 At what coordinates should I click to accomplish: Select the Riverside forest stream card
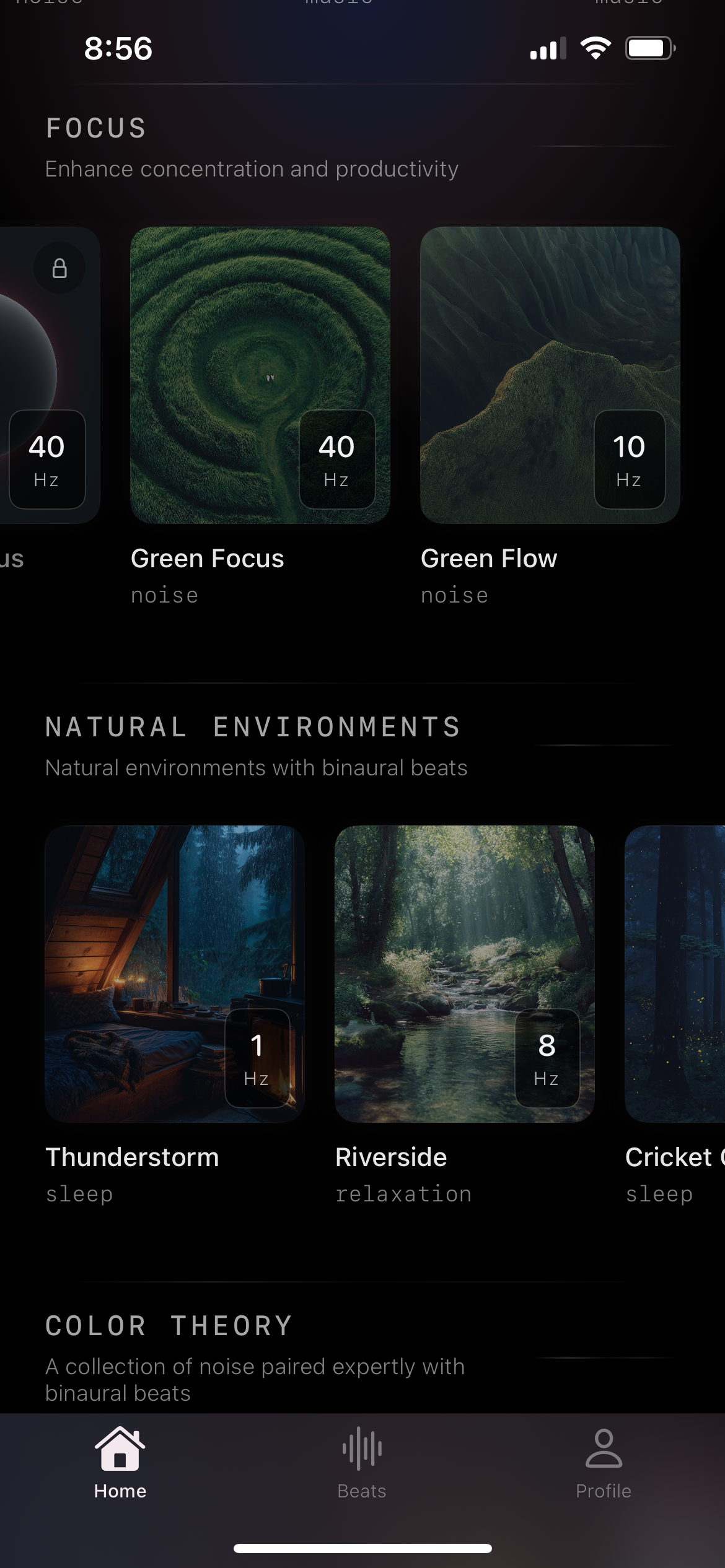(465, 974)
